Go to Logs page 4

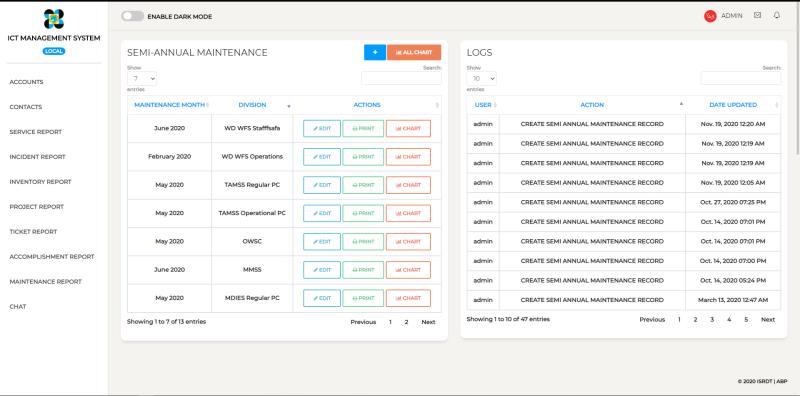point(729,319)
